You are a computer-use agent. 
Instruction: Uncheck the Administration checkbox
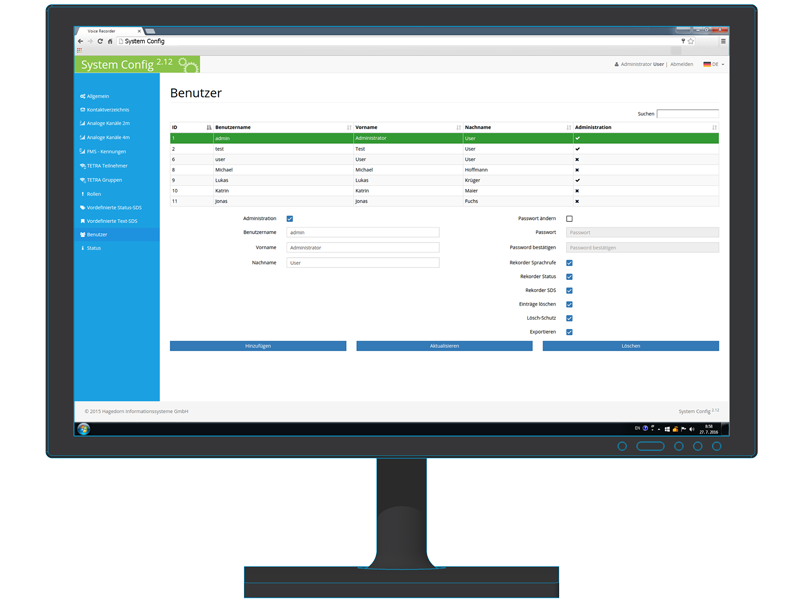(x=290, y=218)
